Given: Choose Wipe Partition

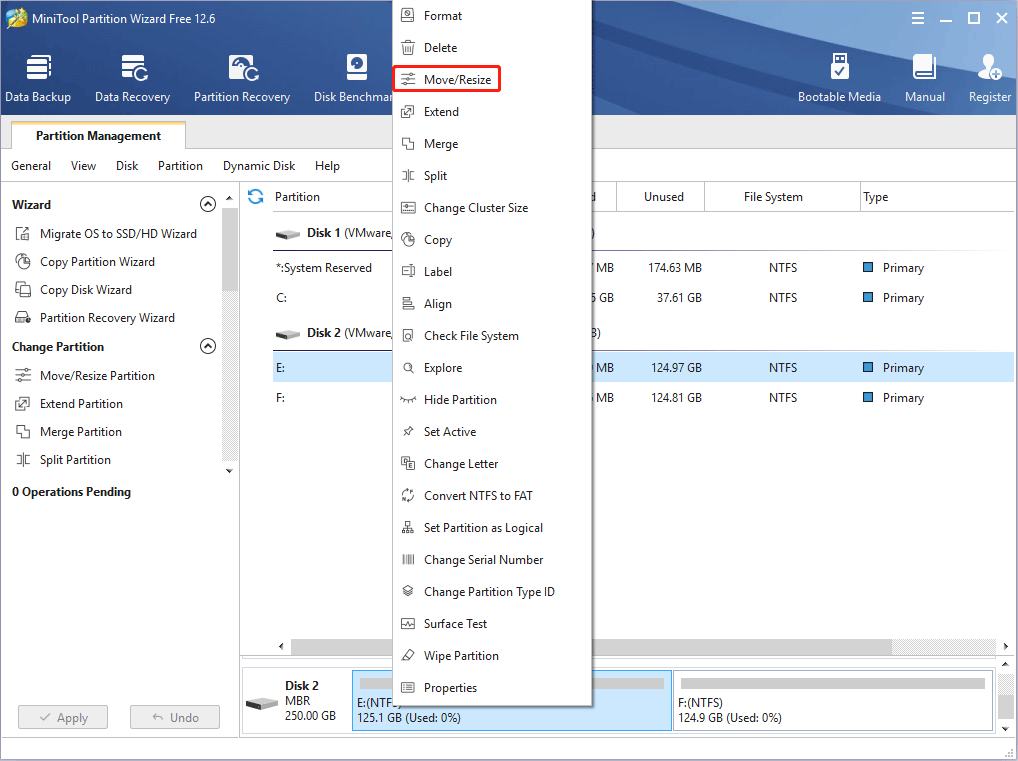Looking at the screenshot, I should point(492,656).
